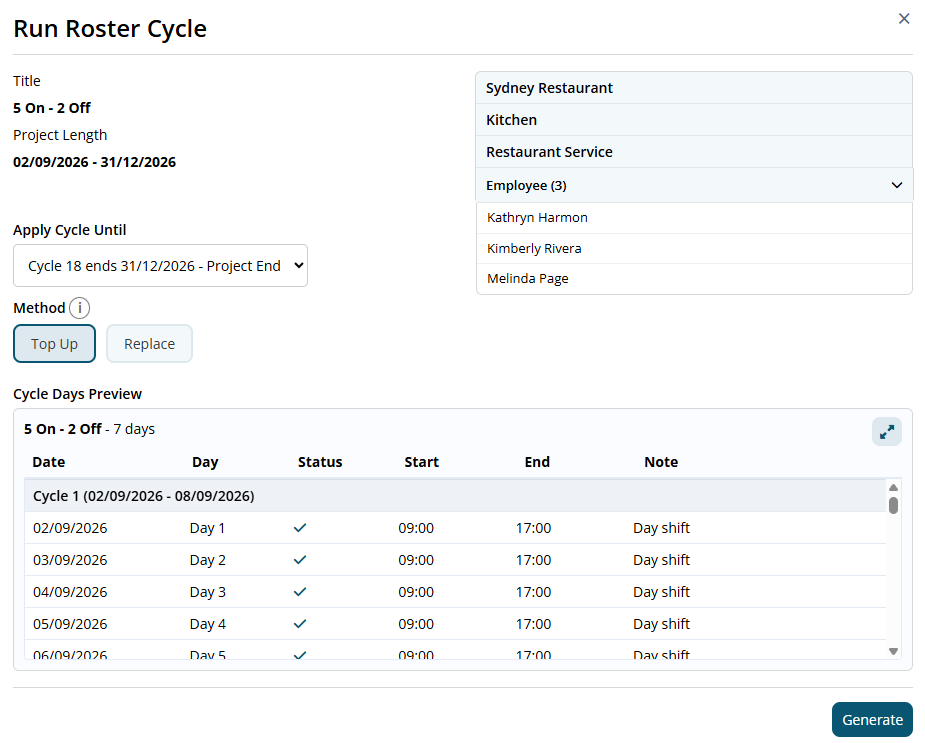Open the Method info icon
Image resolution: width=925 pixels, height=743 pixels.
(80, 308)
